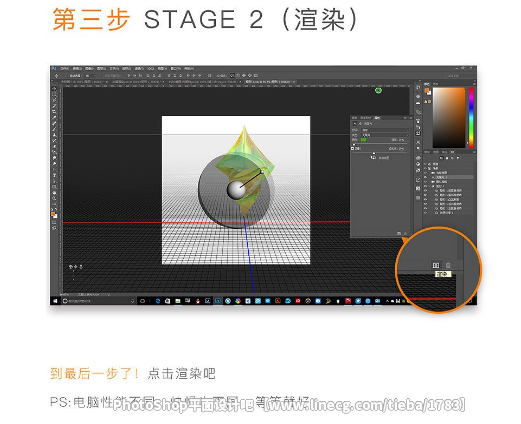The height and width of the screenshot is (424, 521).
Task: Select the Rectangular Marquee tool
Action: [55, 94]
